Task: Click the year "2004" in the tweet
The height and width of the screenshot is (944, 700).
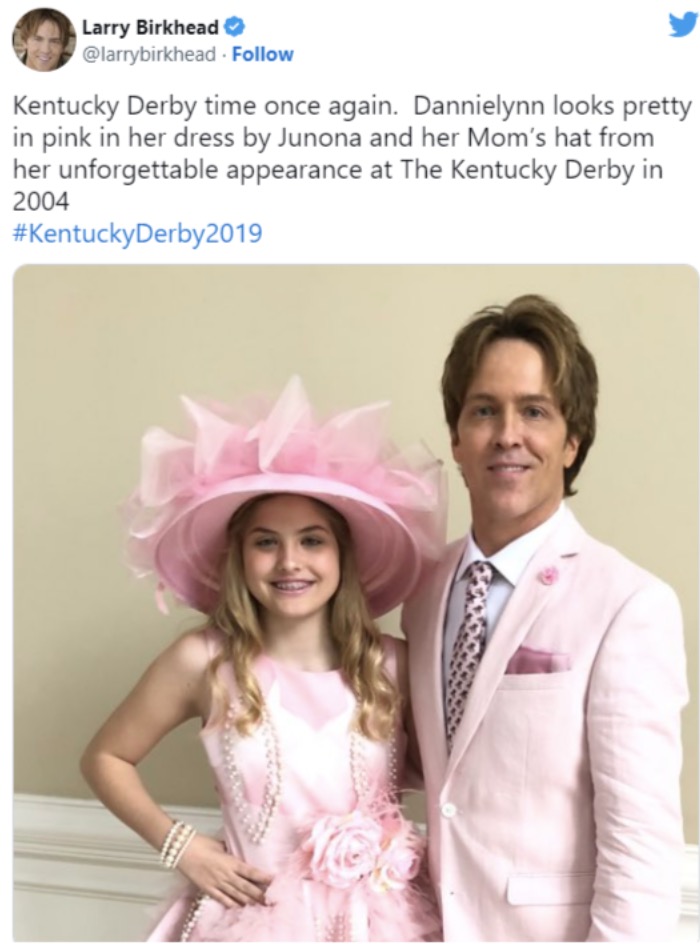Action: pos(41,202)
